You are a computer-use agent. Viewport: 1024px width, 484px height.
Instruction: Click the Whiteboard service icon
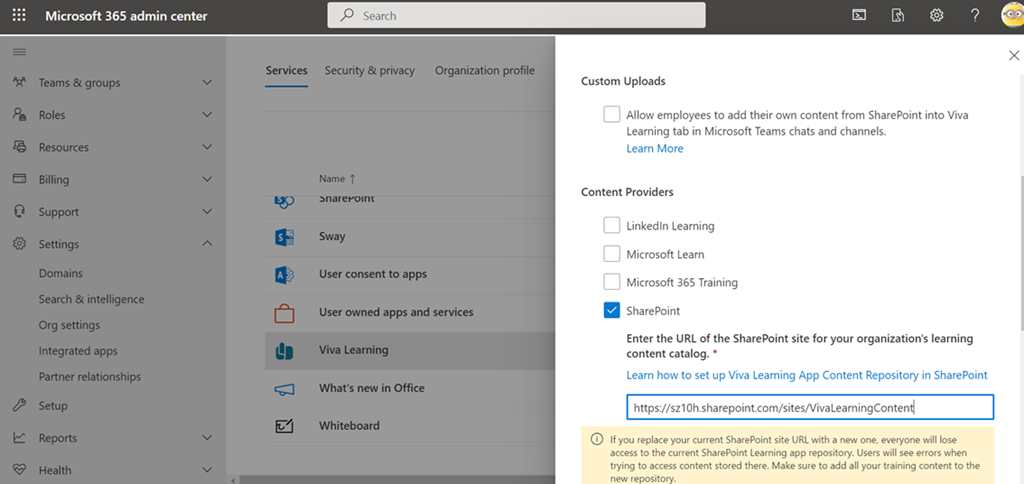click(284, 426)
